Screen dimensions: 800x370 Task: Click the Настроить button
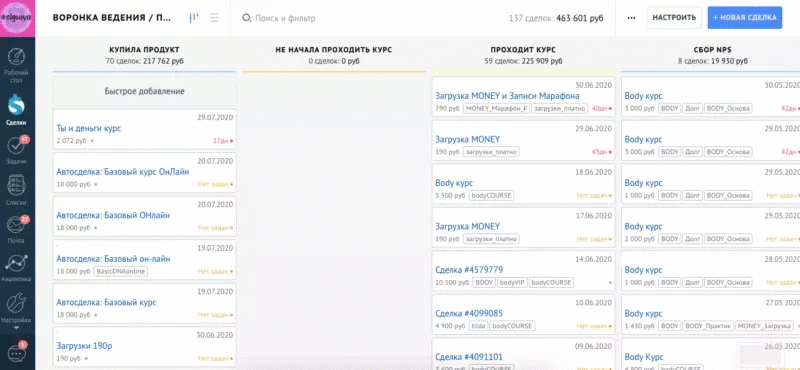coord(674,18)
